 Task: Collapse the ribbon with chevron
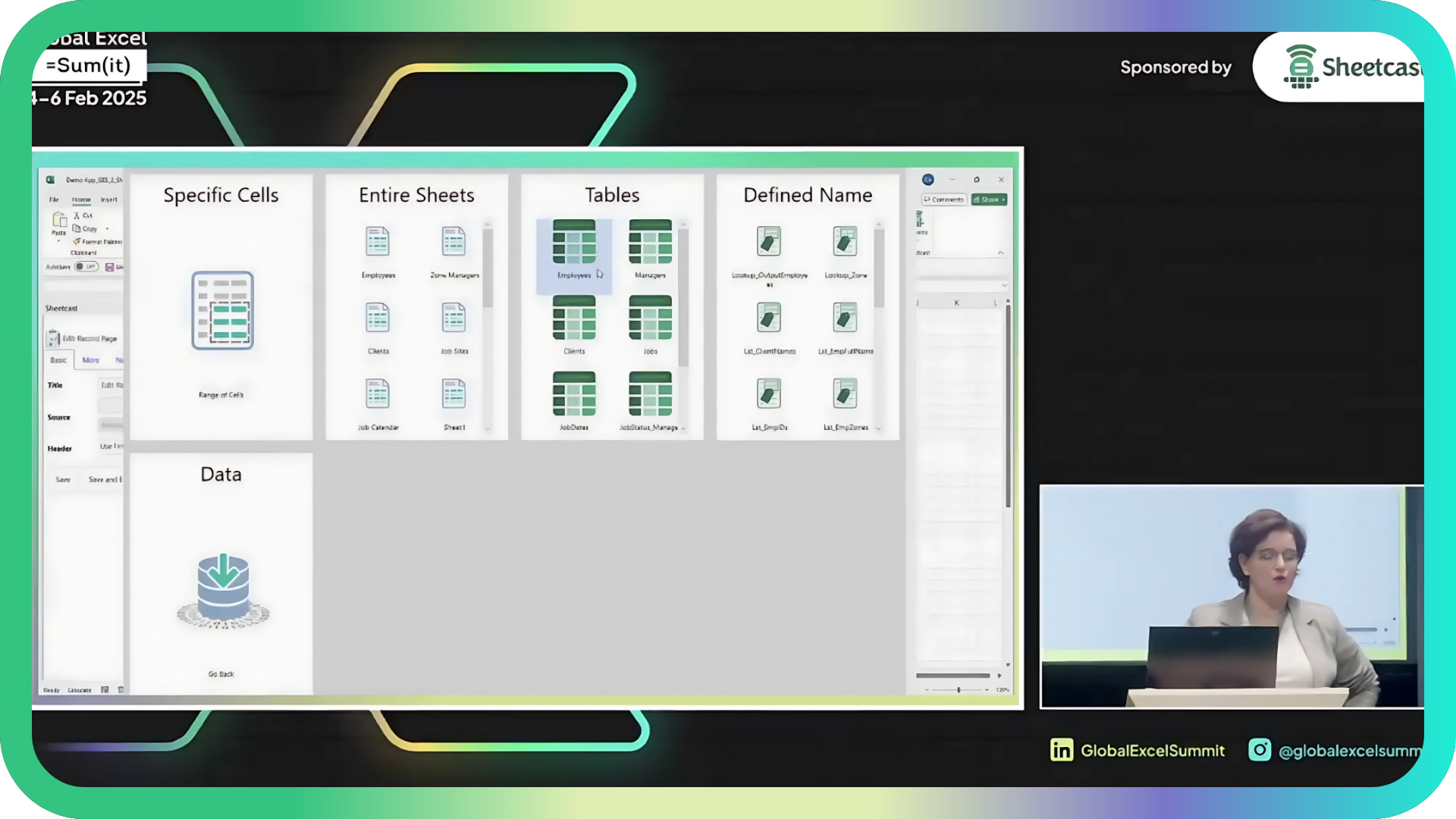coord(1000,253)
